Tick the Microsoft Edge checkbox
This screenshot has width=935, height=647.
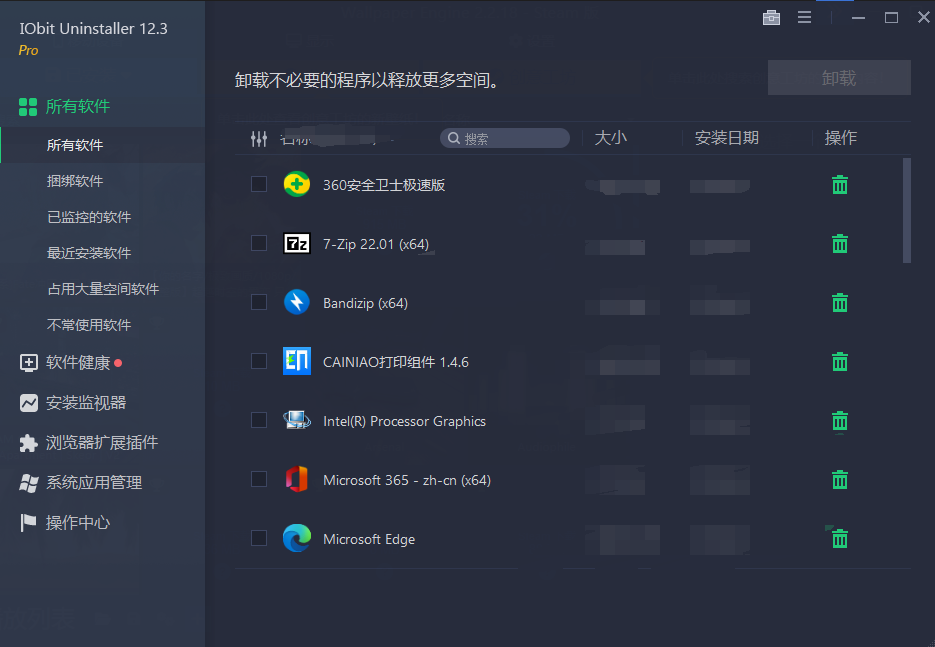(x=259, y=538)
